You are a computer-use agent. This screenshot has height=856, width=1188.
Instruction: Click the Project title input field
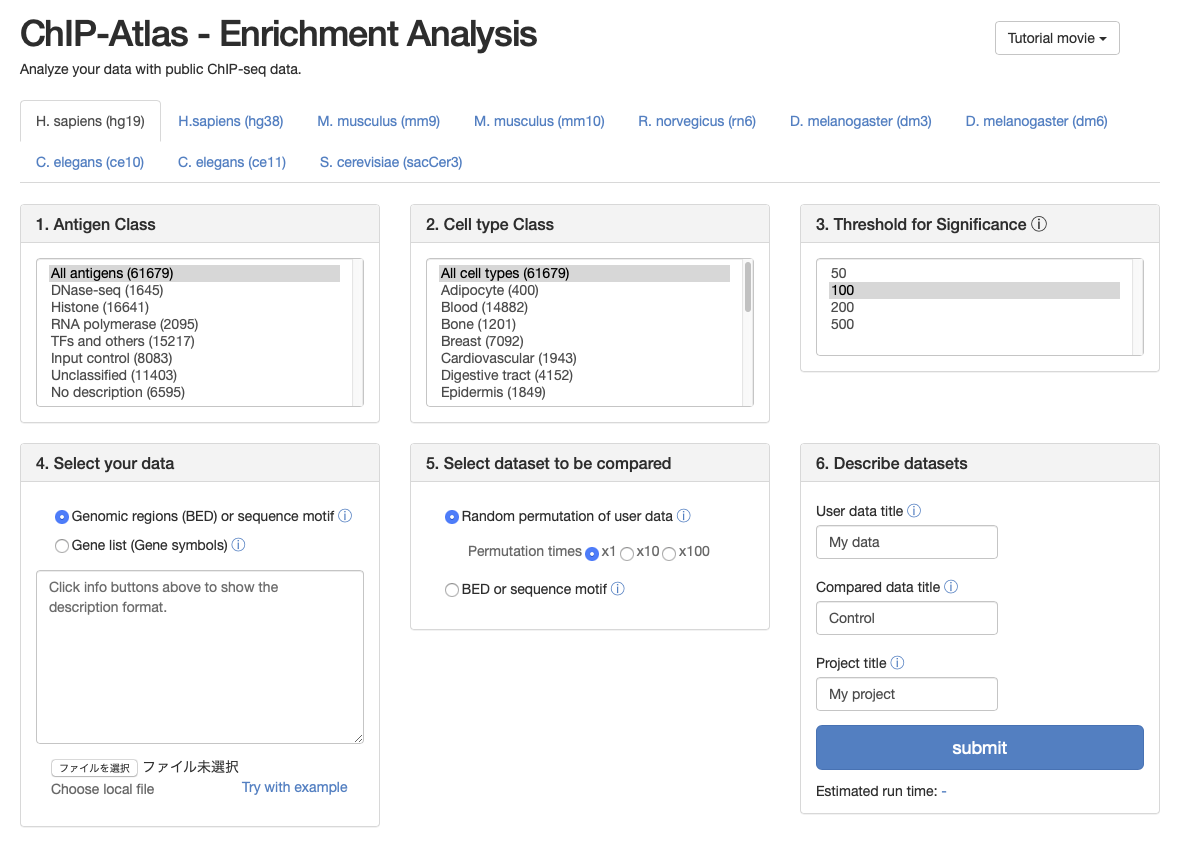click(907, 694)
